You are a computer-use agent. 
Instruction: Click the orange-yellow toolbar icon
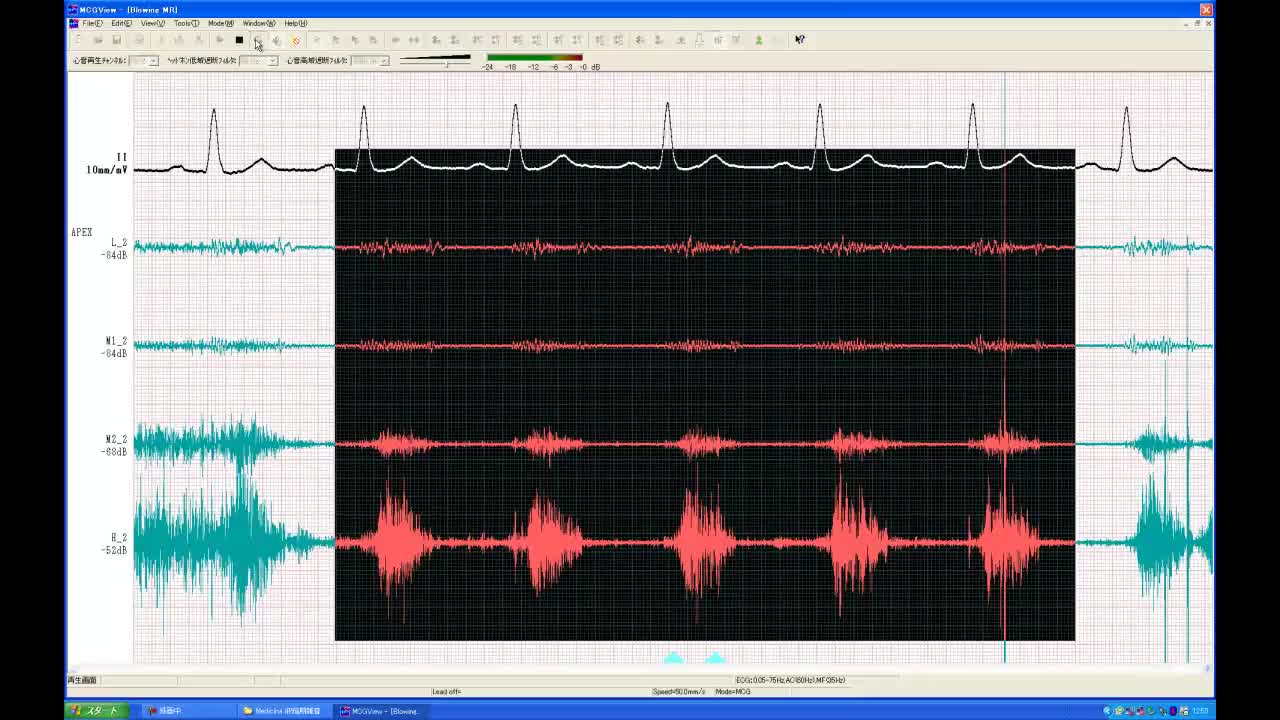point(296,40)
